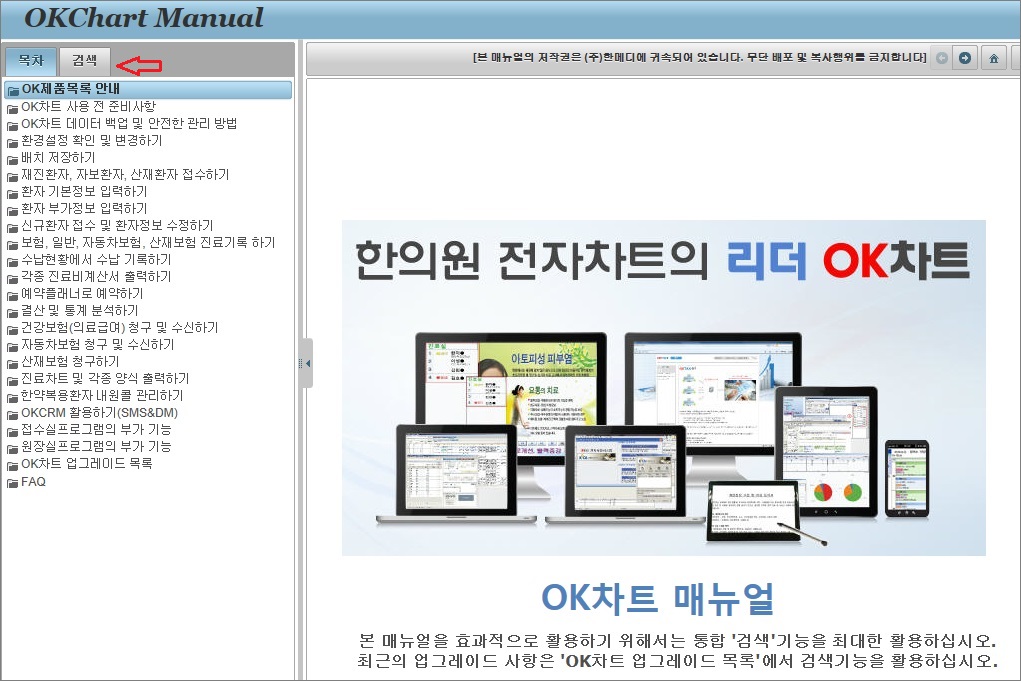
Task: Select 환자 기본정보 입력하기 in the contents
Action: (84, 191)
